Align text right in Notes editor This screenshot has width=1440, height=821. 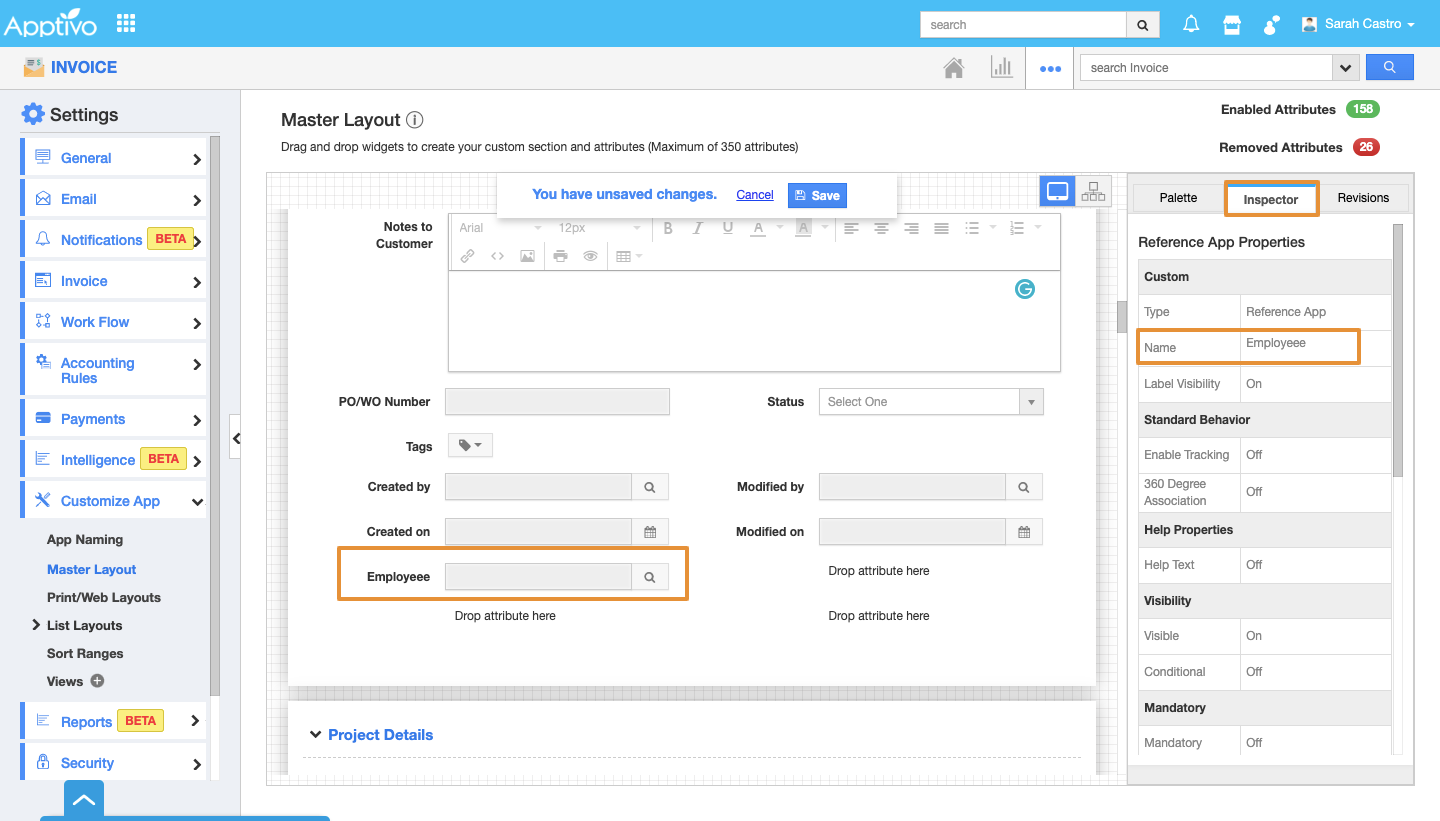pyautogui.click(x=911, y=228)
